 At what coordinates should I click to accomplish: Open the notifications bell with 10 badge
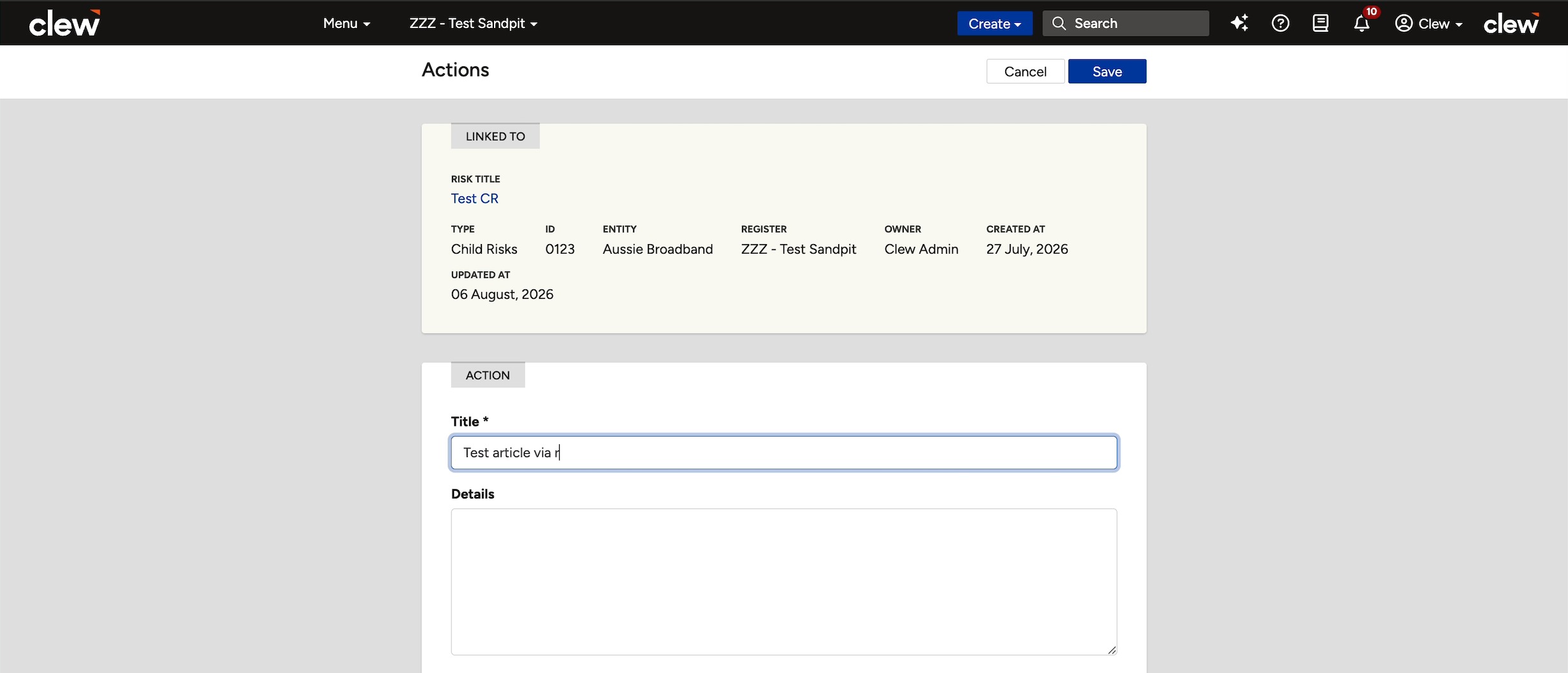click(1361, 23)
